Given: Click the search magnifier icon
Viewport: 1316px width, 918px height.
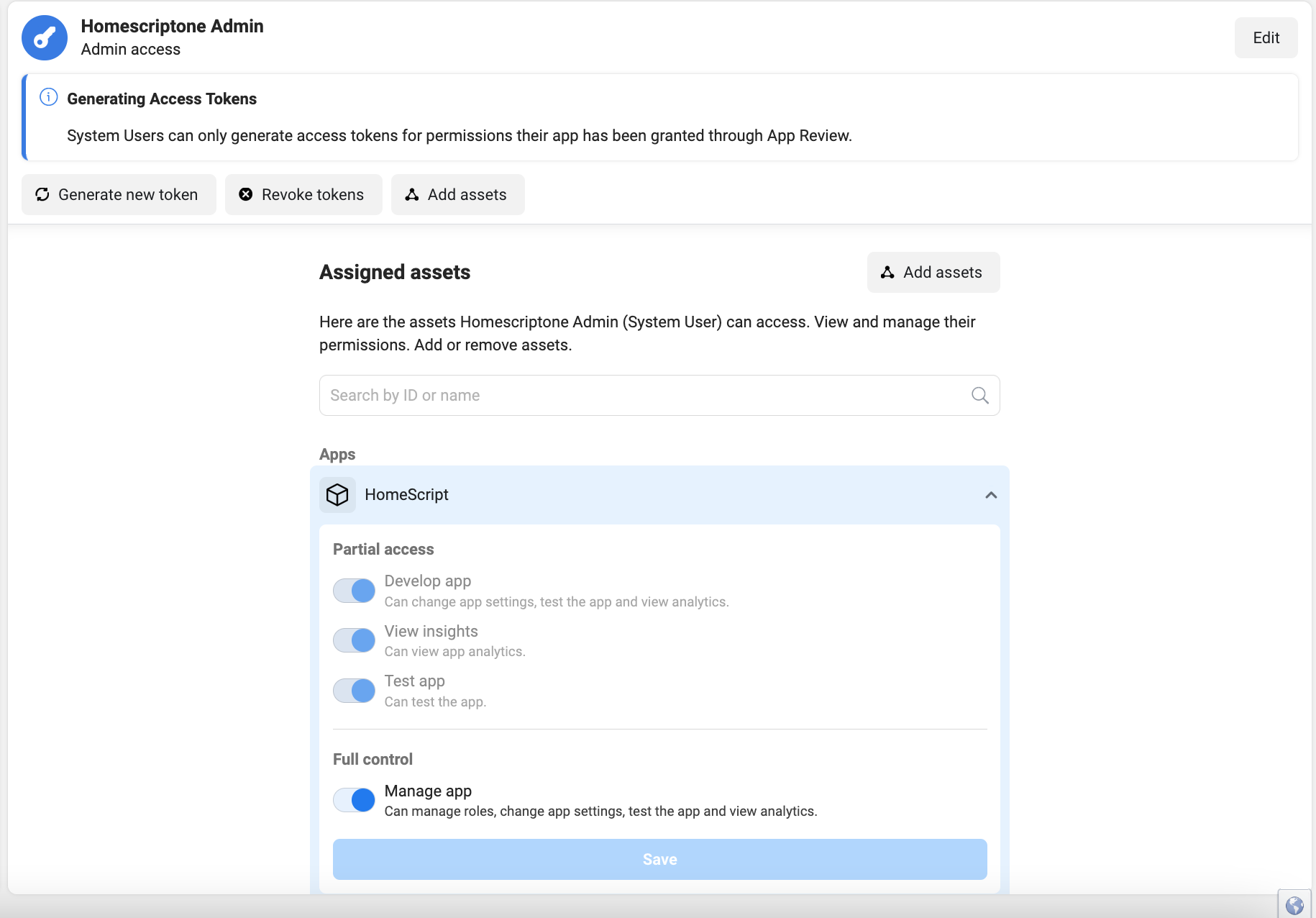Looking at the screenshot, I should click(x=979, y=395).
